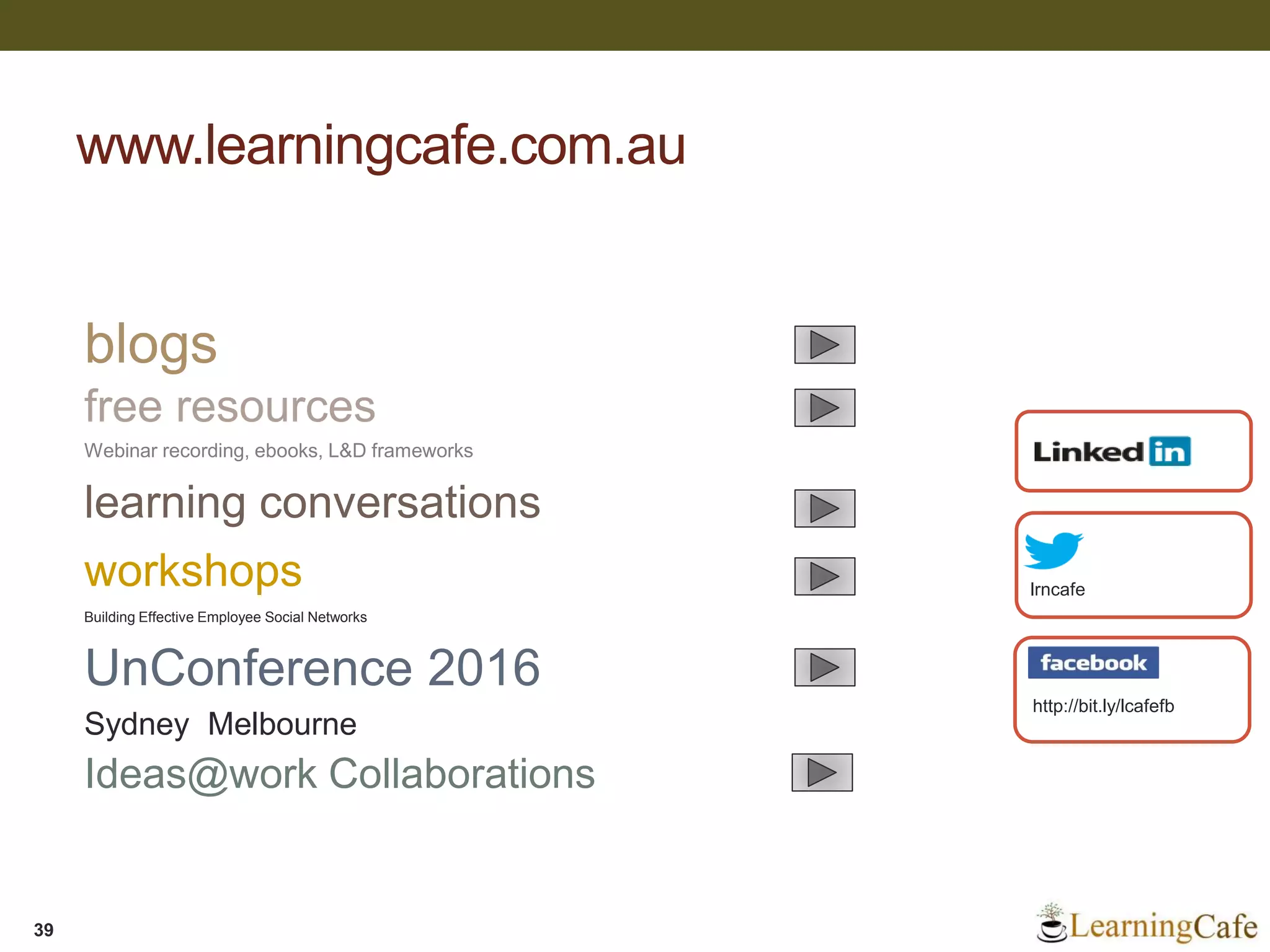
Task: Click the LearningCafe logo at bottom right
Action: [x=1147, y=924]
